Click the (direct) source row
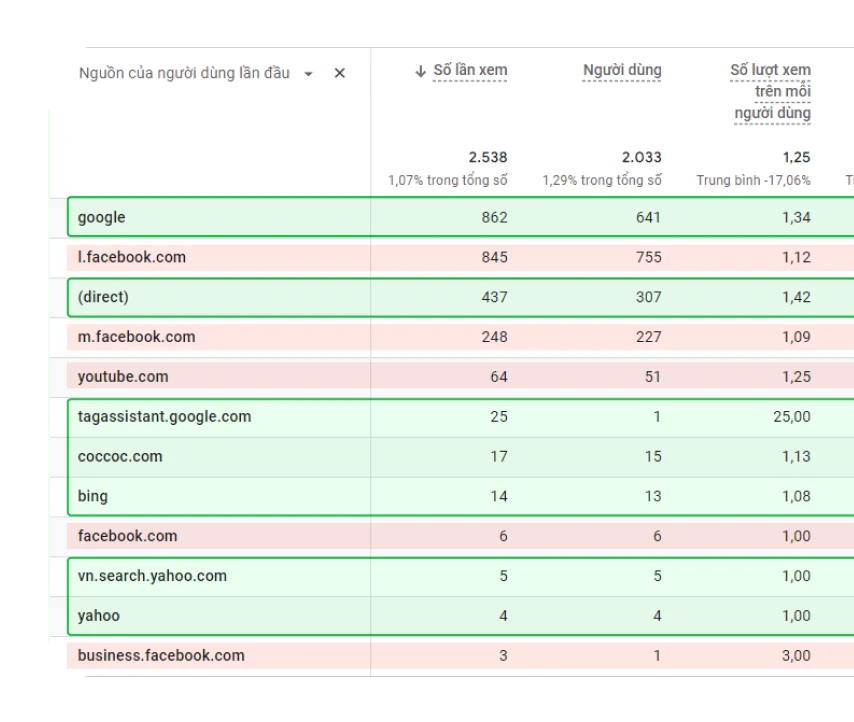 pyautogui.click(x=460, y=297)
